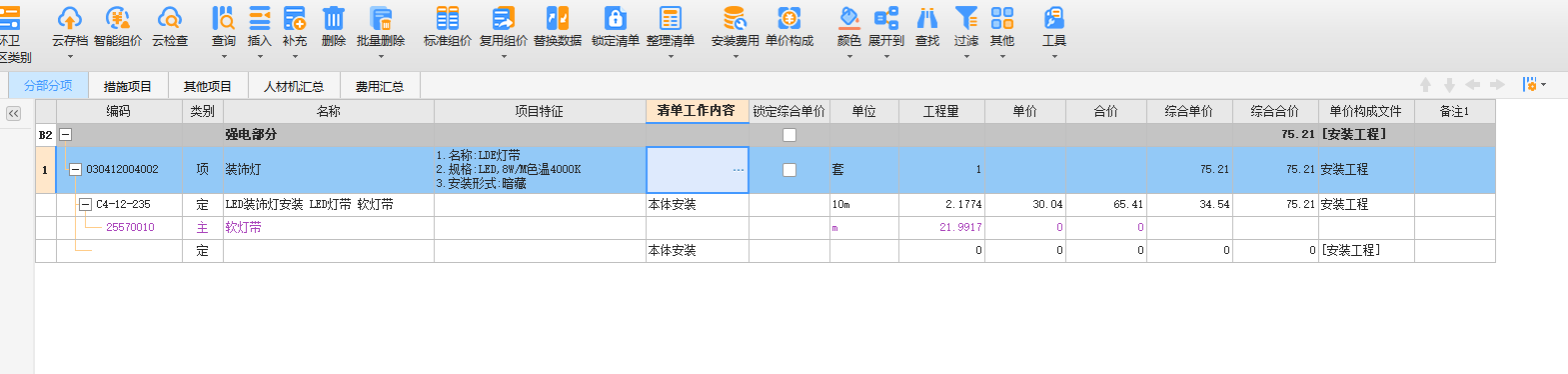This screenshot has width=1568, height=374.
Task: Switch to the 分部分项 tab
Action: [48, 86]
